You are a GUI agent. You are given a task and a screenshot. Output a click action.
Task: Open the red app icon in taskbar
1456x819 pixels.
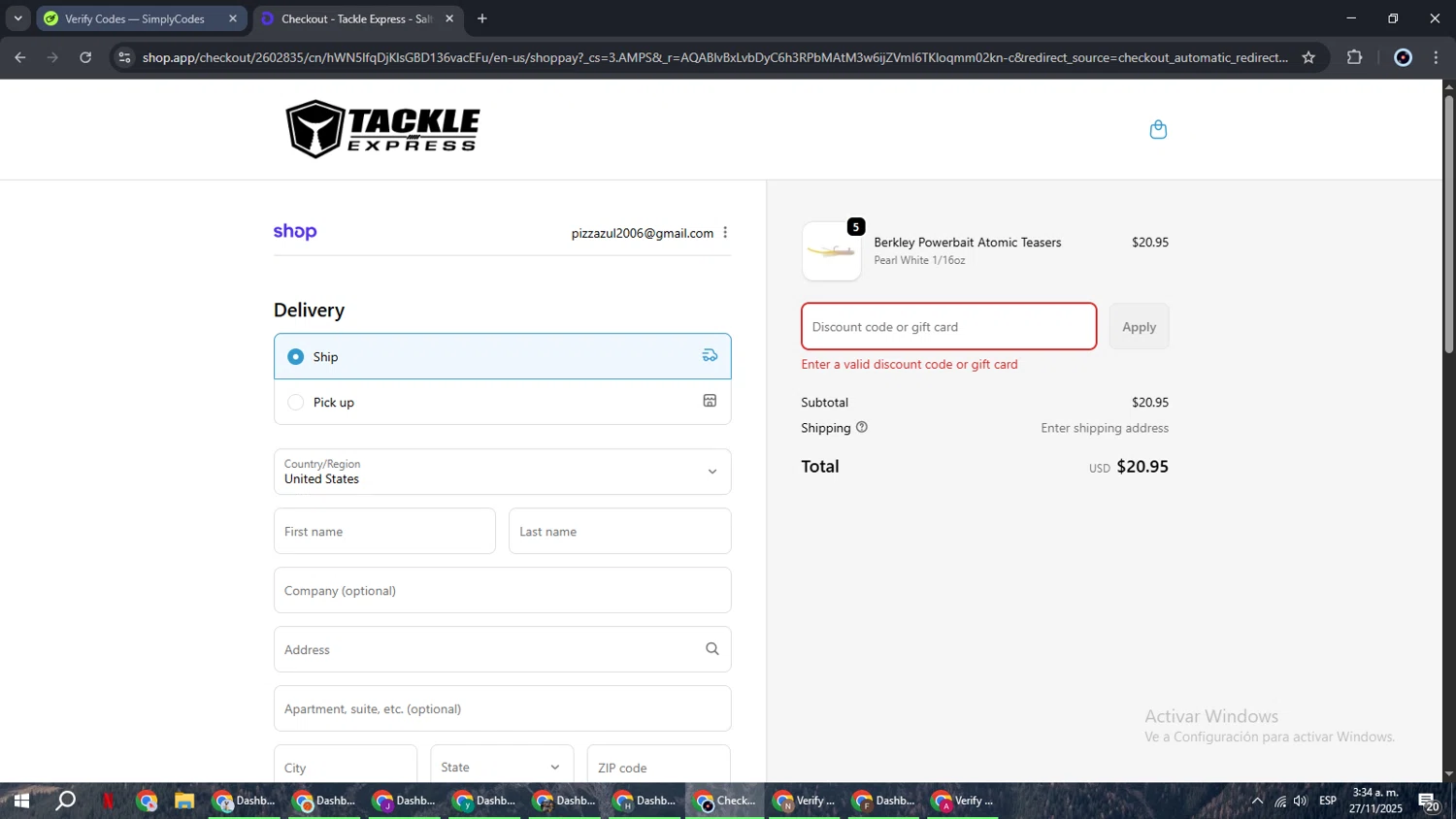(x=108, y=801)
